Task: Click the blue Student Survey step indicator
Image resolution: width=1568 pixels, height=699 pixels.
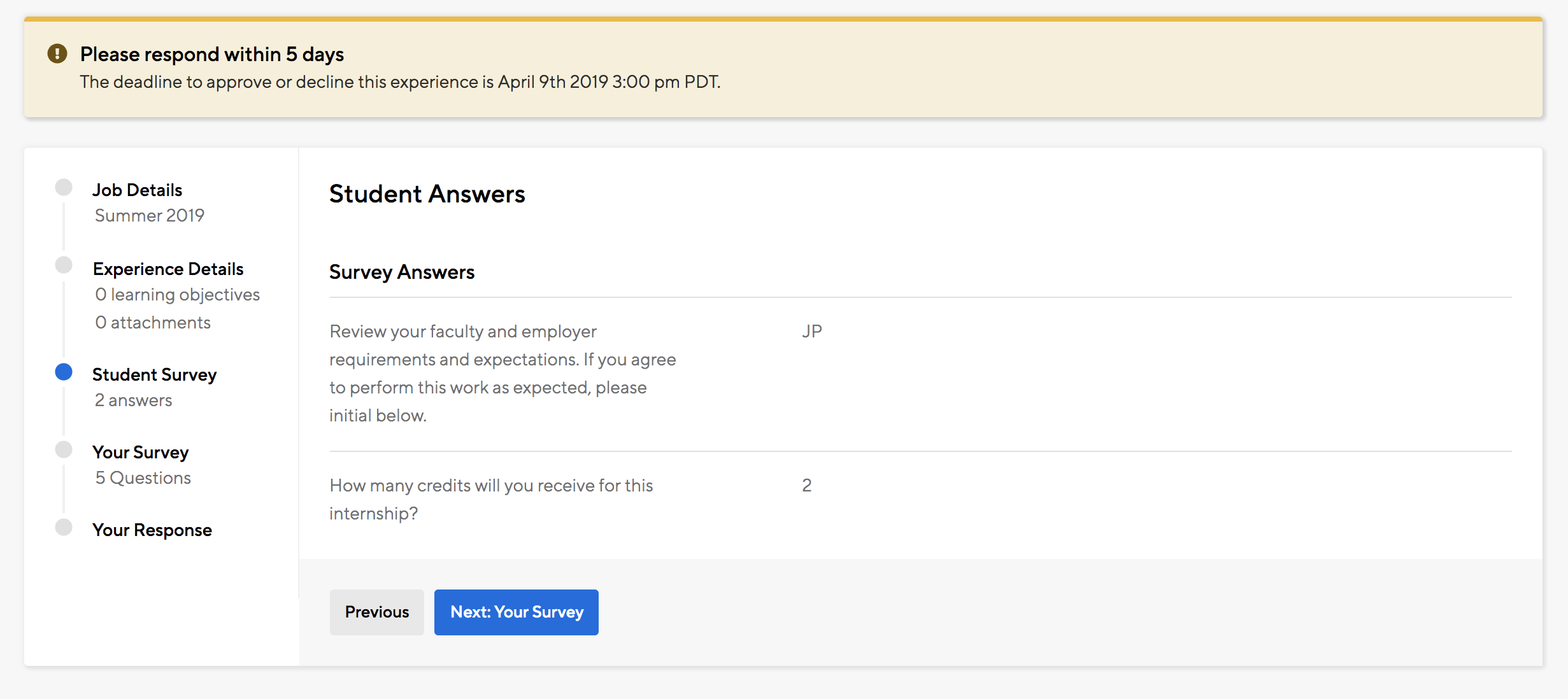Action: [64, 372]
